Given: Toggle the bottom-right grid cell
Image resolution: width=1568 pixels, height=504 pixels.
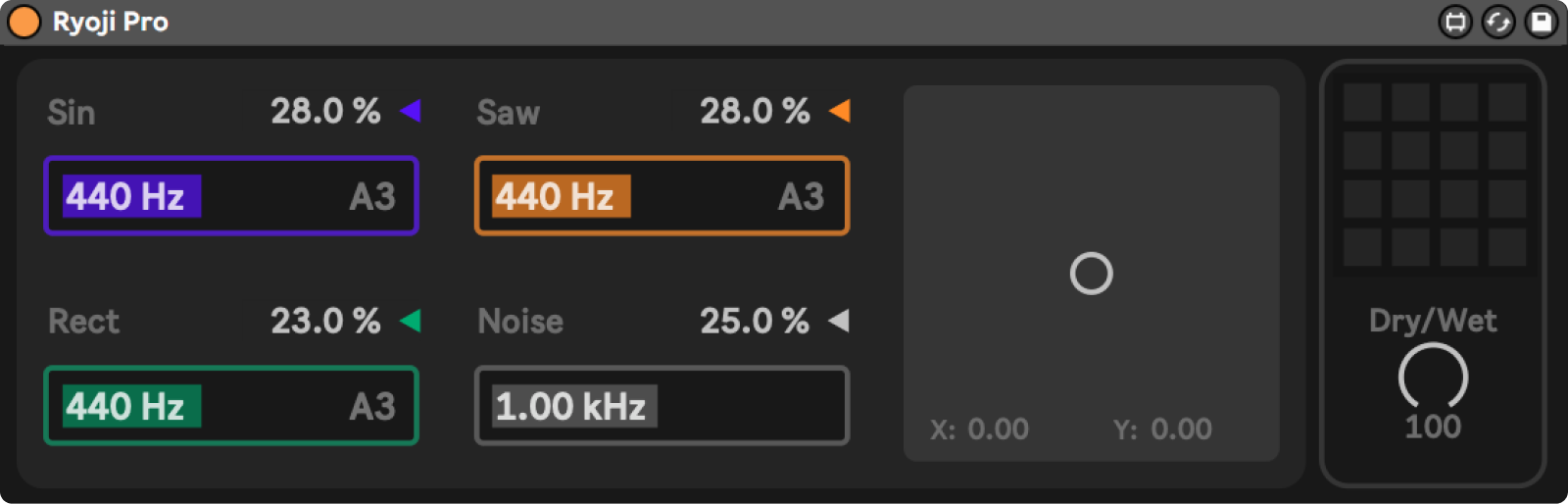Looking at the screenshot, I should click(x=1507, y=247).
